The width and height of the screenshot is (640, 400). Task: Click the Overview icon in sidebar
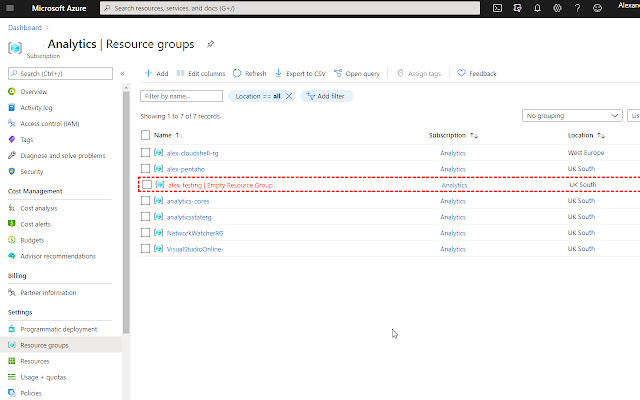pos(12,91)
